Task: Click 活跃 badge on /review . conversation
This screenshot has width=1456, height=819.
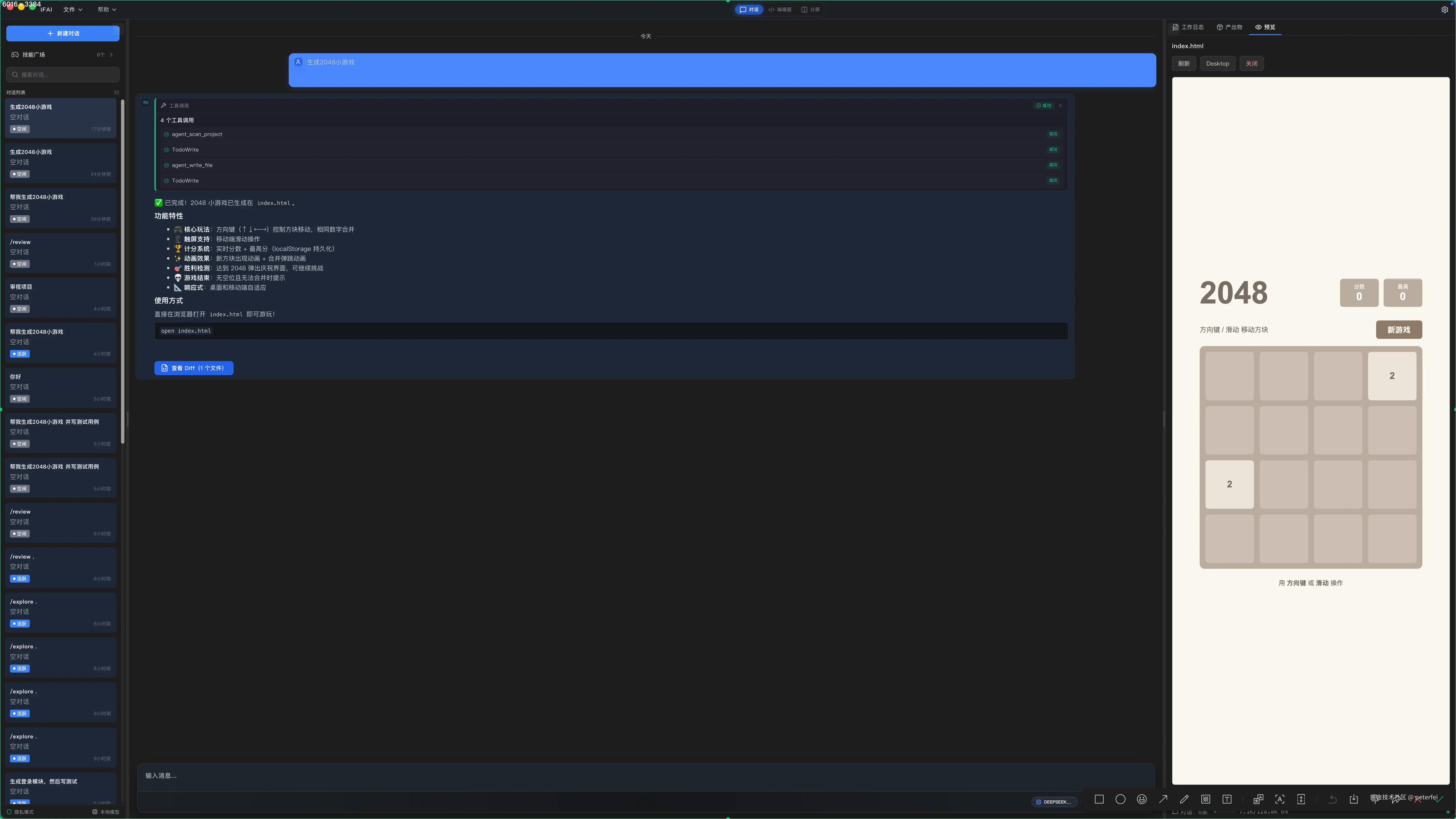Action: click(20, 579)
